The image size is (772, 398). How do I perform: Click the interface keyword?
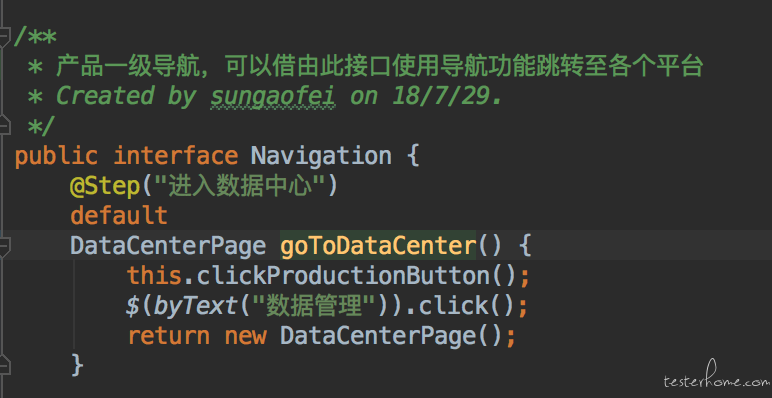[x=176, y=156]
